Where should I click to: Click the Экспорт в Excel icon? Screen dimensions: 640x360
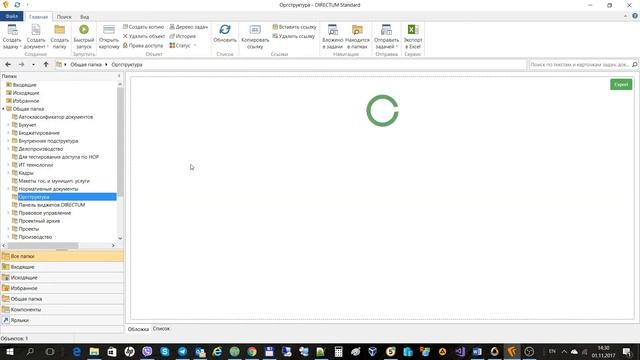click(x=413, y=30)
